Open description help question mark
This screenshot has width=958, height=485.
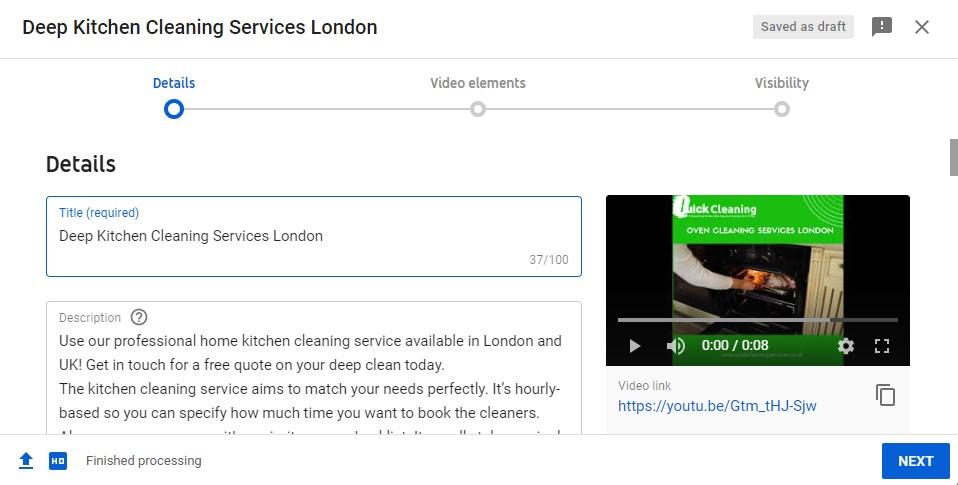pos(139,317)
